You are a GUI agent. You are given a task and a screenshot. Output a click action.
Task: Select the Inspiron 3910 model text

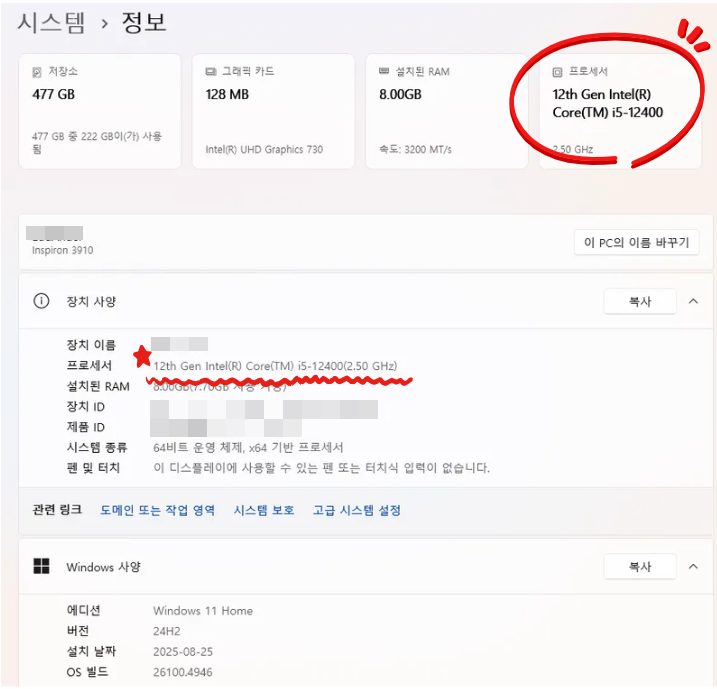[x=62, y=250]
